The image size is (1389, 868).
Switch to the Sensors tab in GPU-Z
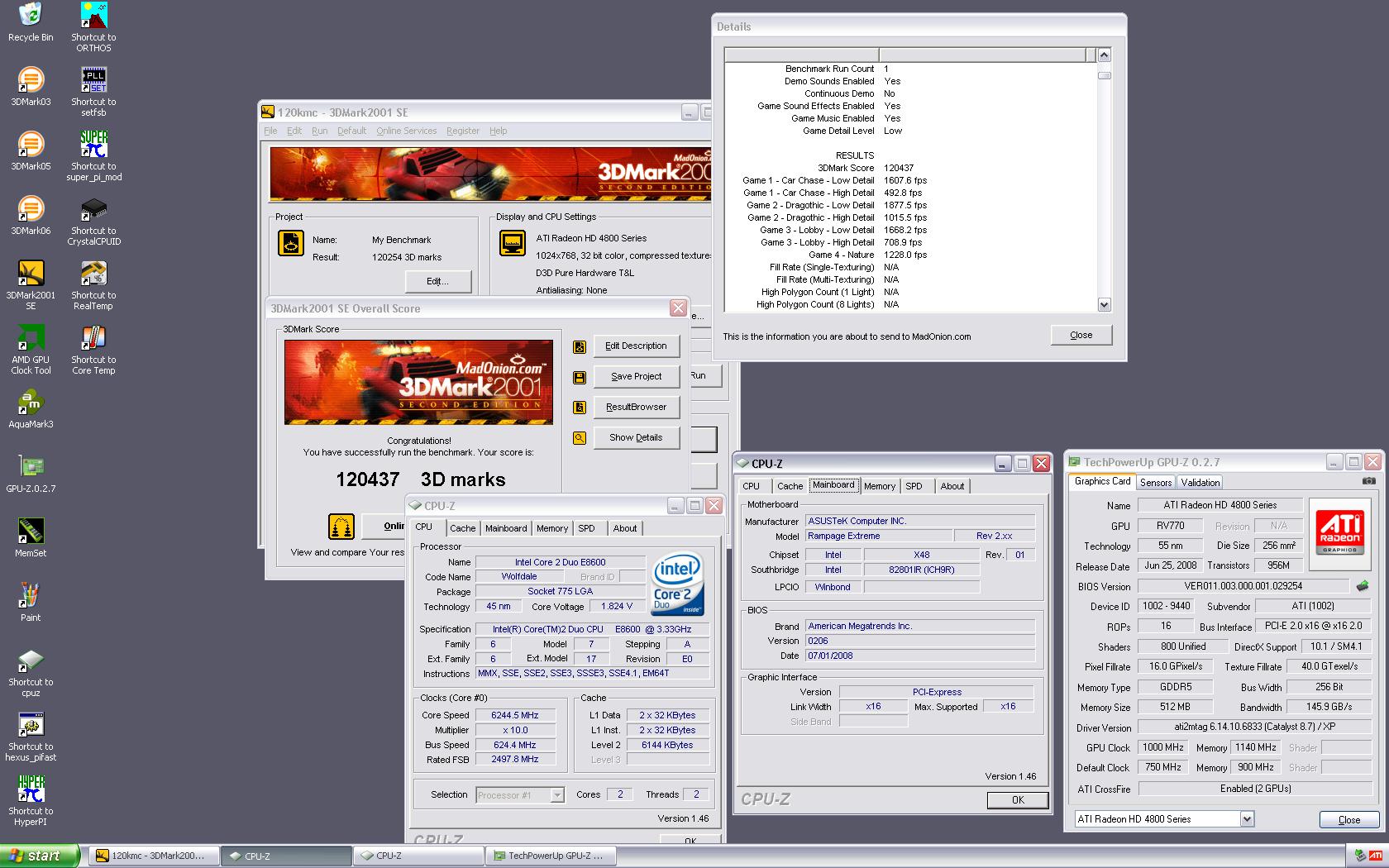[x=1156, y=483]
